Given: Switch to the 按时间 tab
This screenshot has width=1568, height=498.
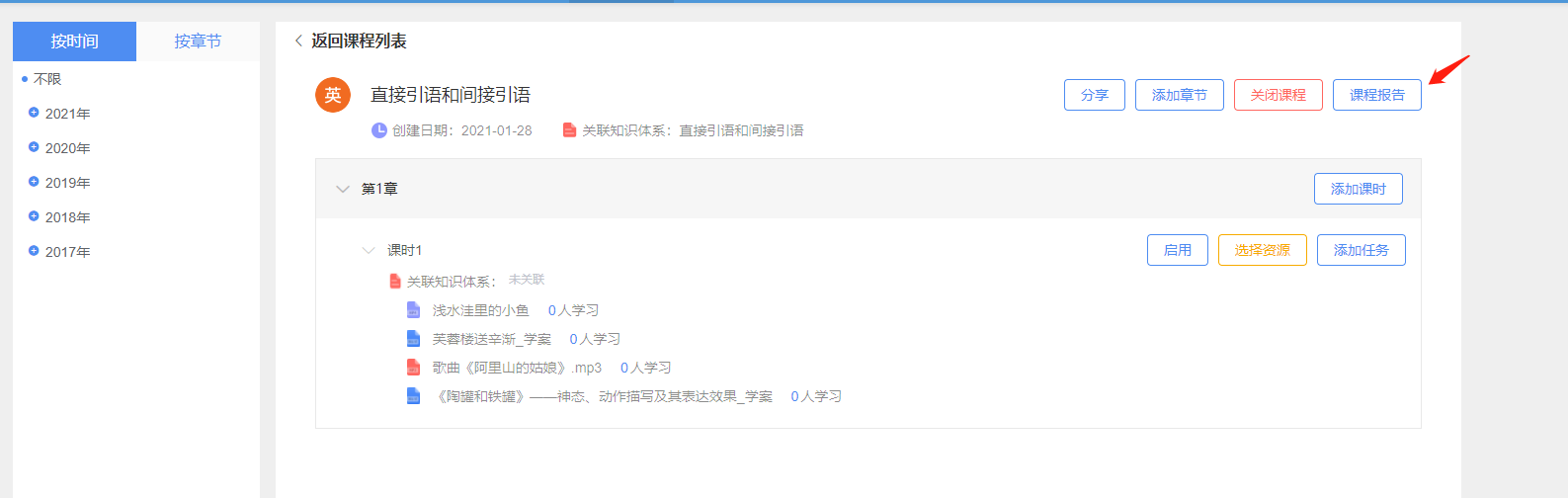Looking at the screenshot, I should pos(74,41).
